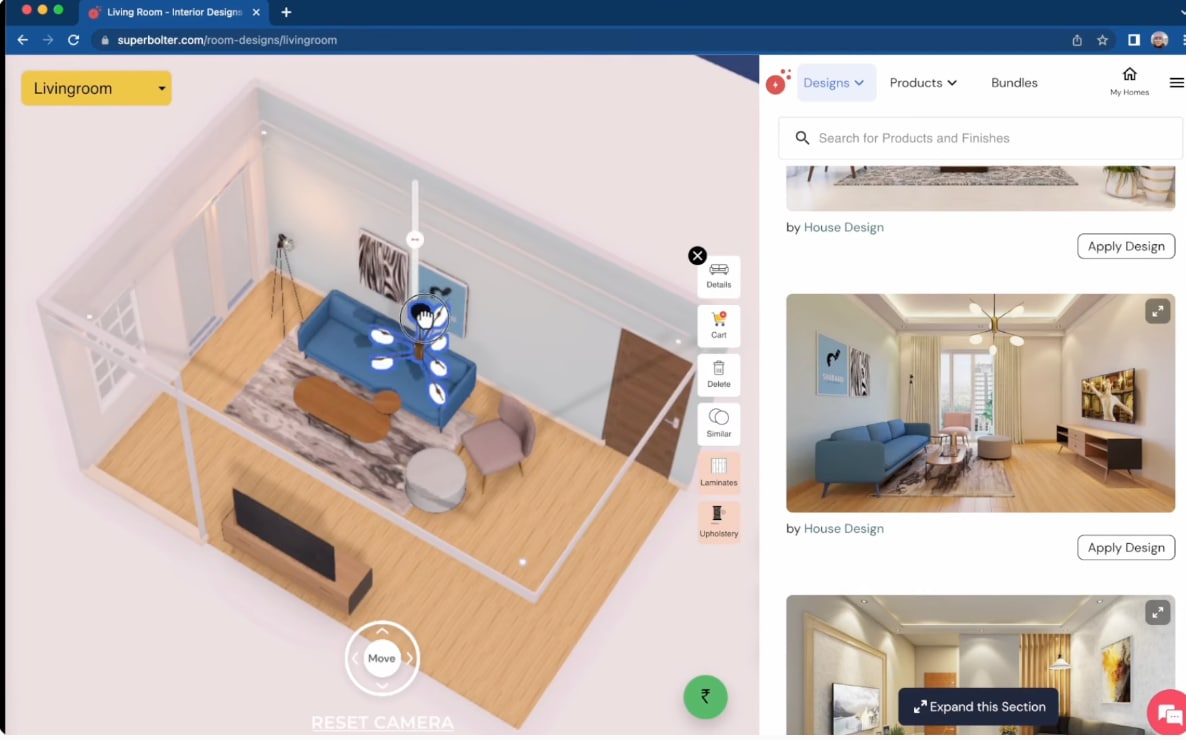Open the Bundles tab
Screen dimensions: 1186x740
pos(1014,83)
